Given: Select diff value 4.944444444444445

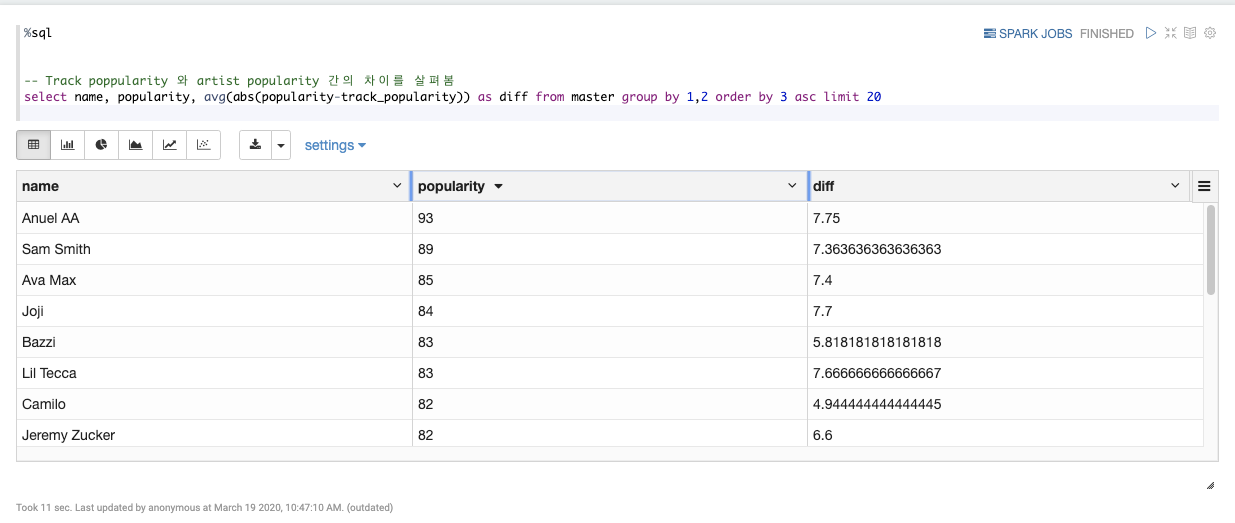Looking at the screenshot, I should (x=1005, y=404).
